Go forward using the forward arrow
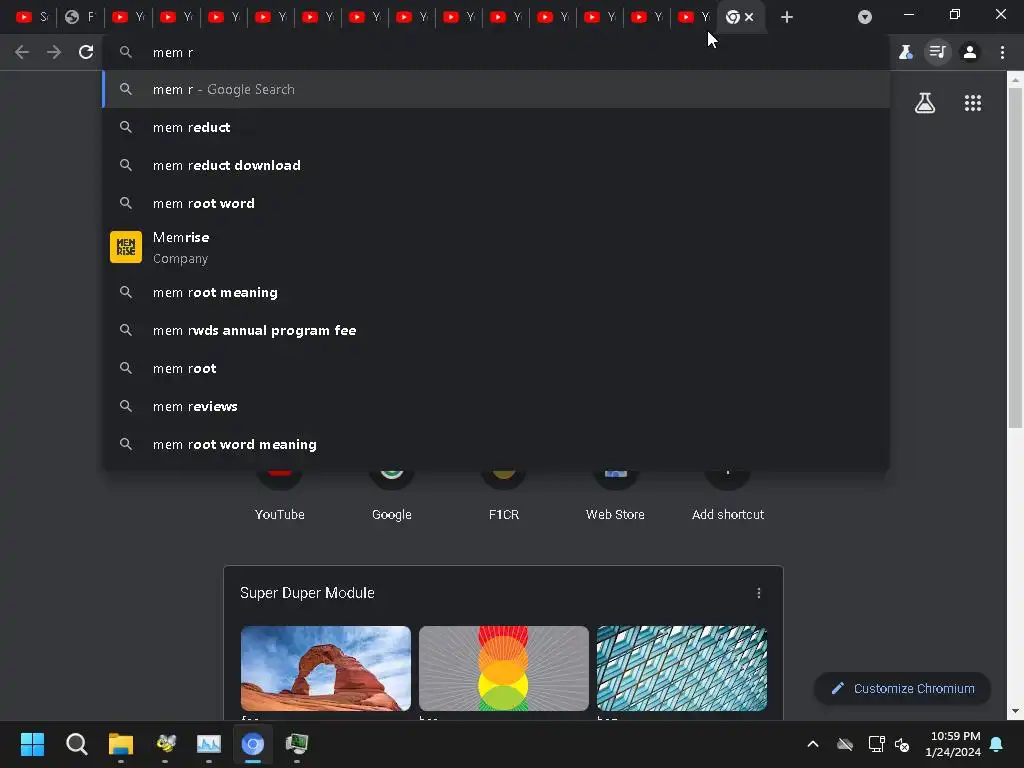This screenshot has width=1024, height=768. pos(54,52)
